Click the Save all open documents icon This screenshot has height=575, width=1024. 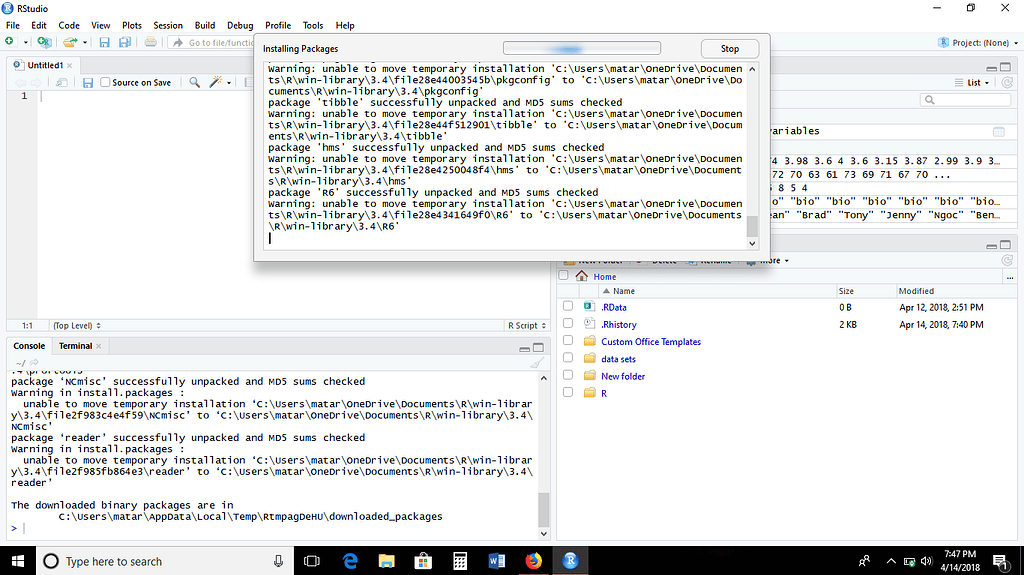125,42
